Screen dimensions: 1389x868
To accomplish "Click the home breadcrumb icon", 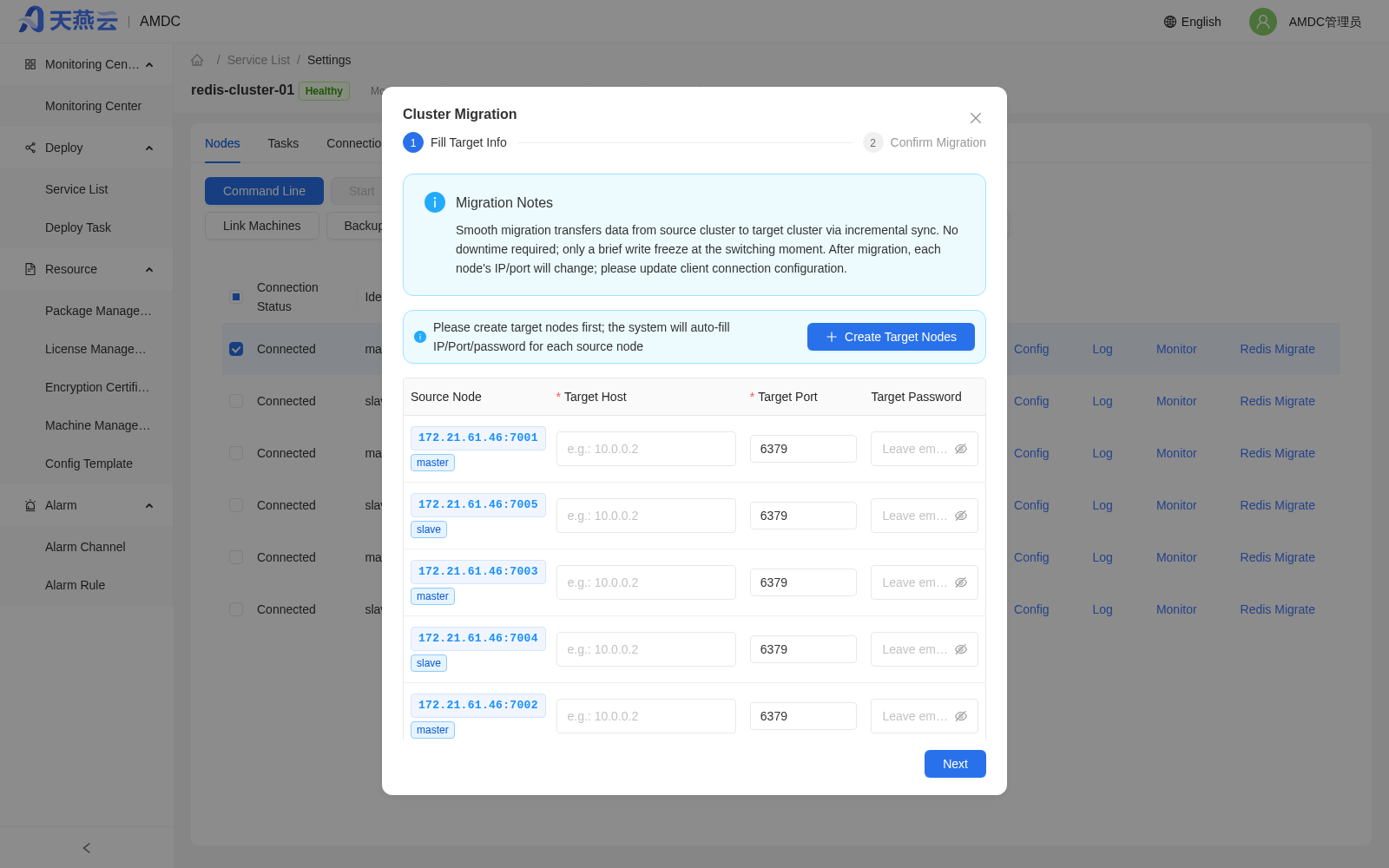I will click(x=197, y=60).
